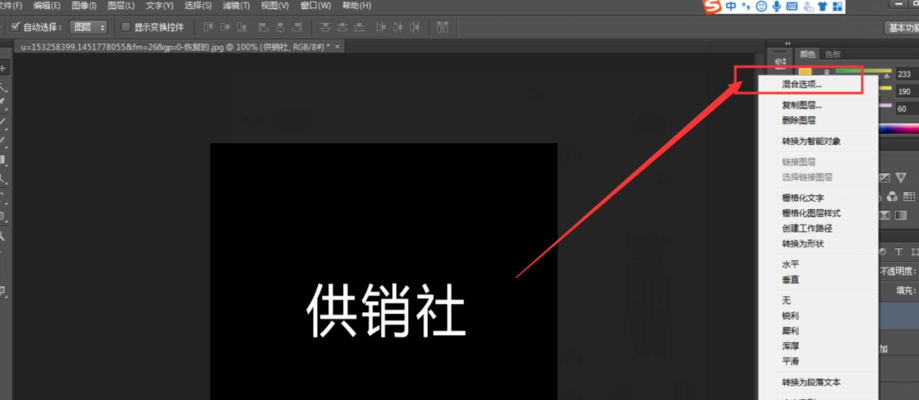This screenshot has width=919, height=400.
Task: Select 创建工作路径 menu entry
Action: pyautogui.click(x=818, y=229)
